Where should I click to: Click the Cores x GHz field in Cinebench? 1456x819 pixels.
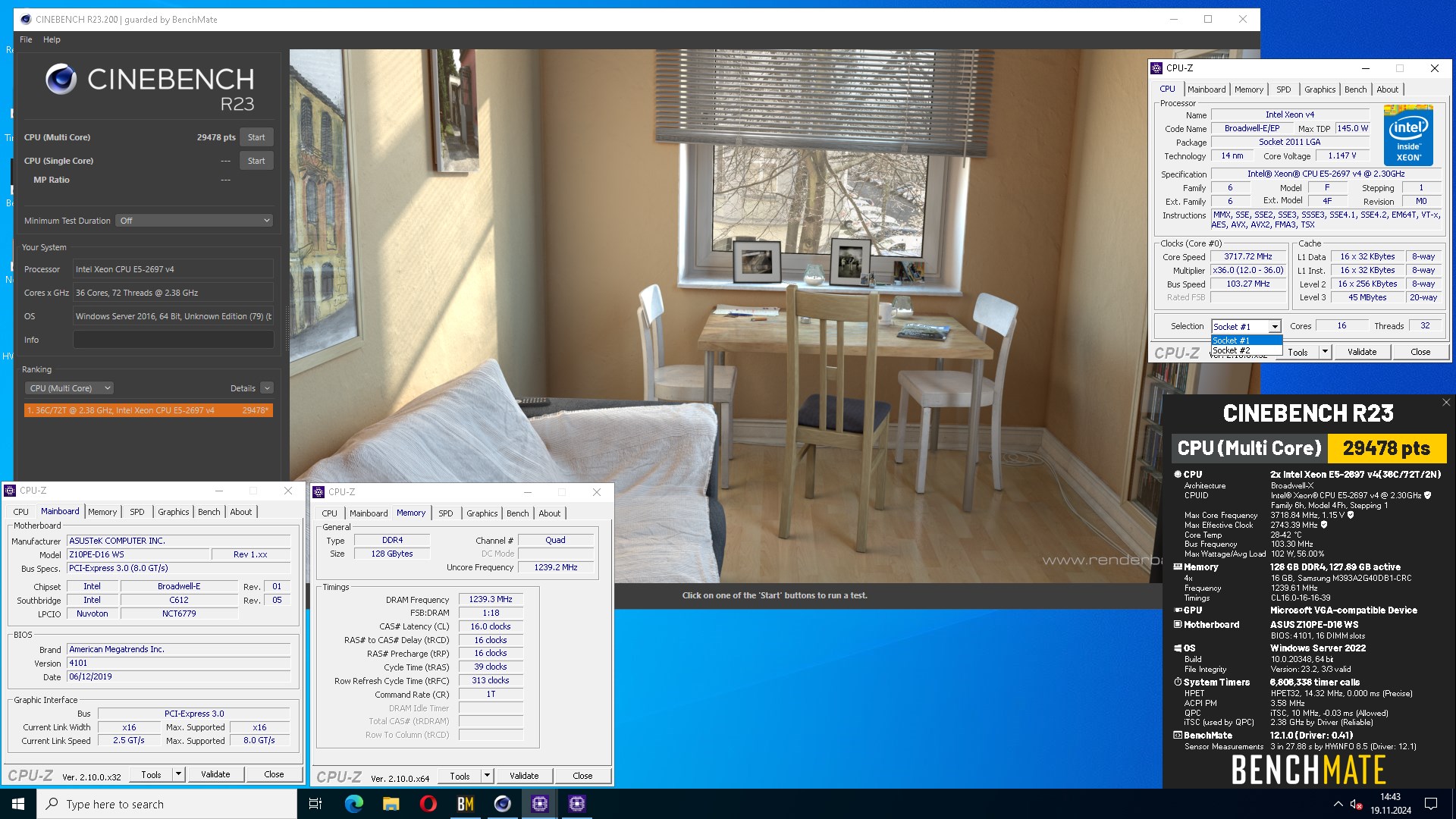pos(173,293)
